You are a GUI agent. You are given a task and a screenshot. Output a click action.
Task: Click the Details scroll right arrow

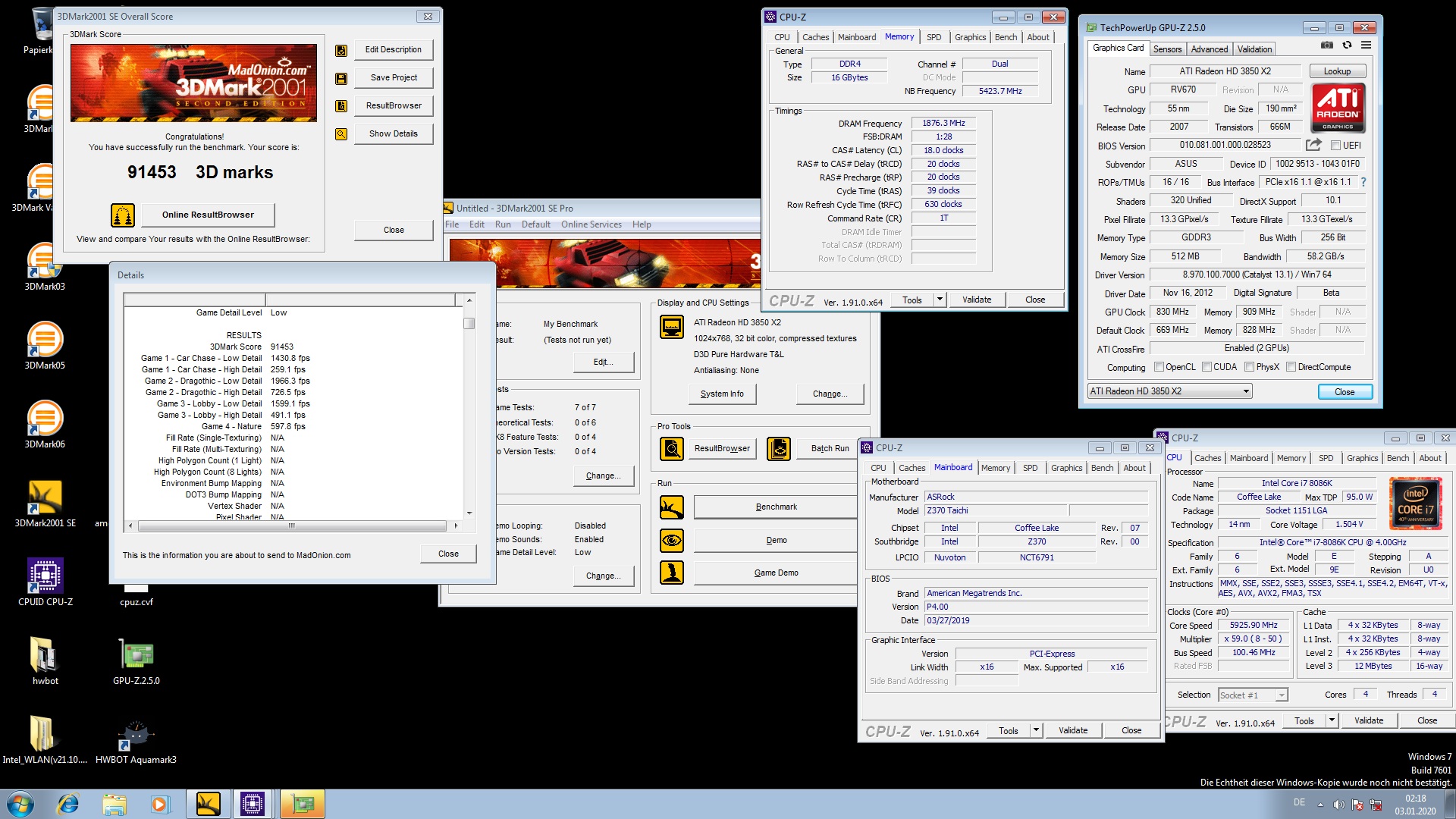point(456,525)
